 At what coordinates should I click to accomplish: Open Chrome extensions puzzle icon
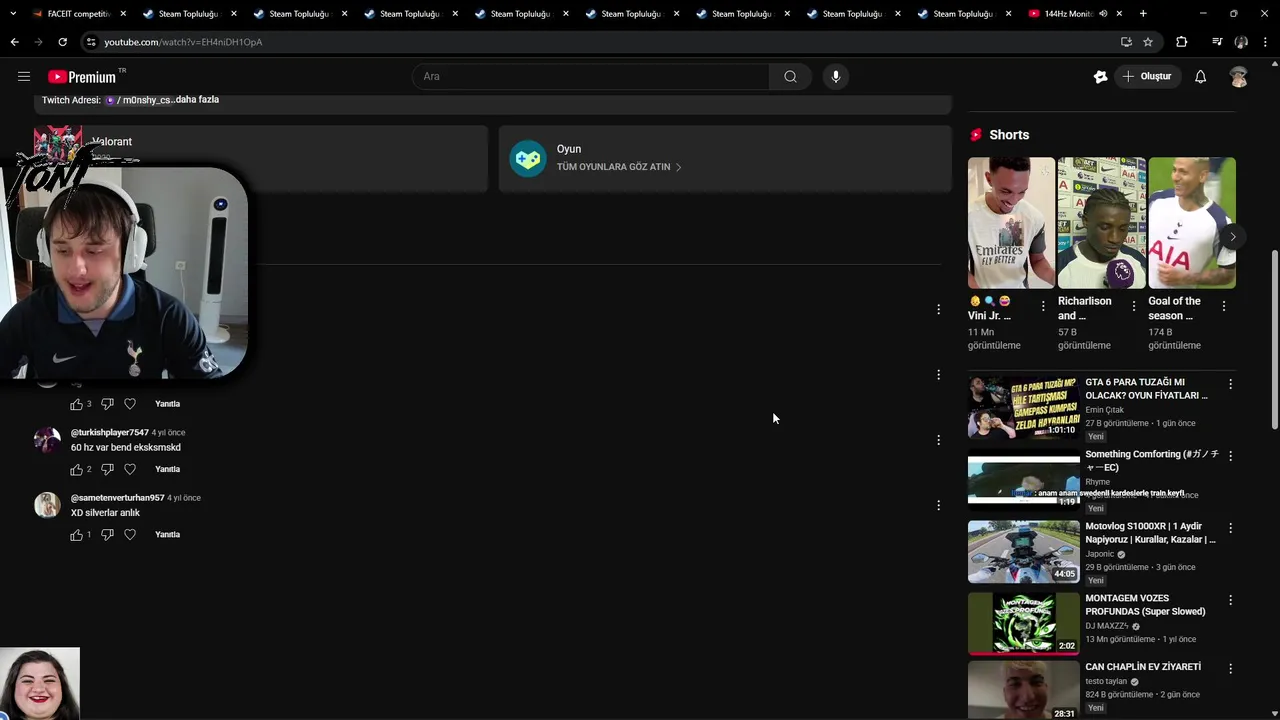click(1181, 42)
